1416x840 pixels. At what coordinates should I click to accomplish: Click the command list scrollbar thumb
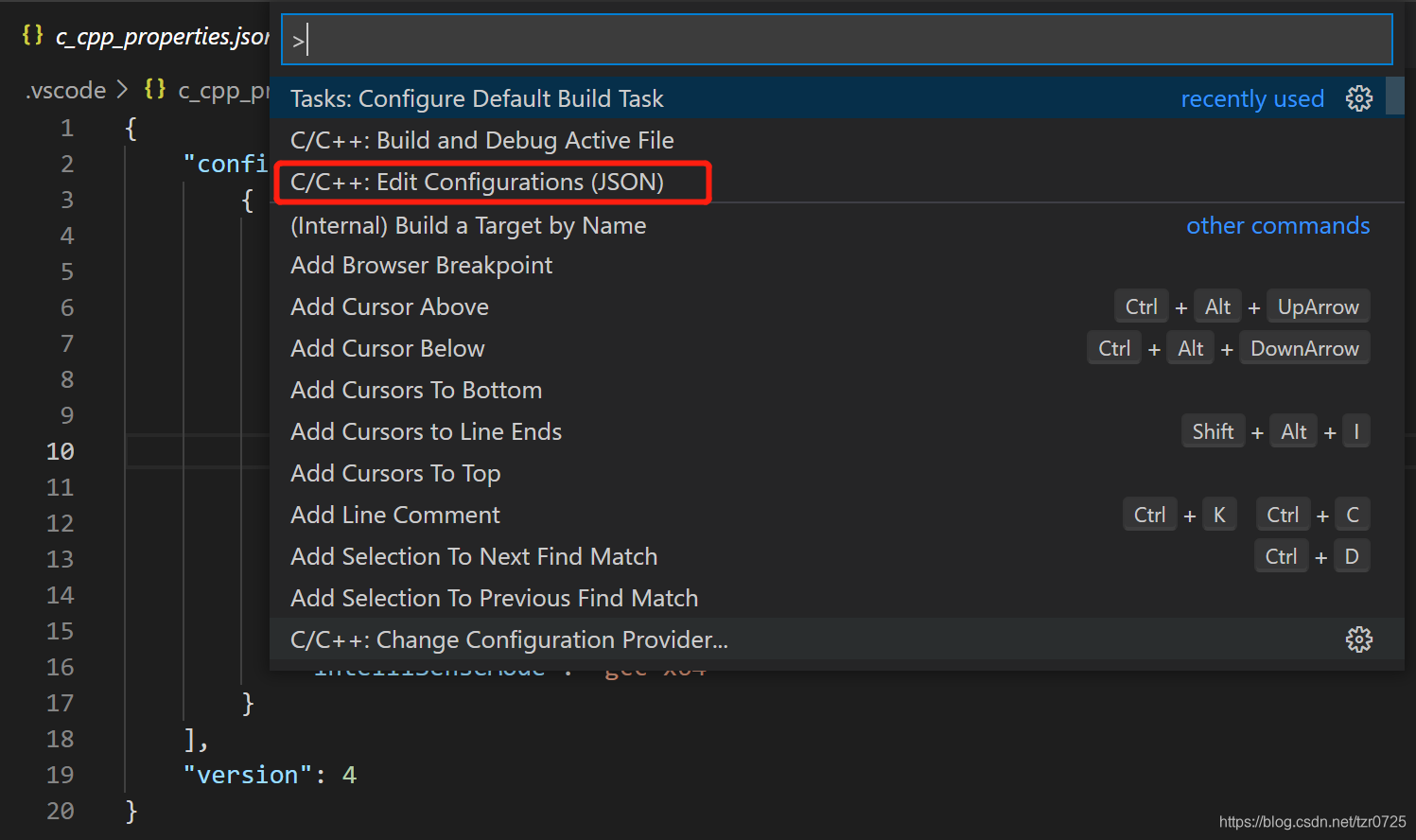tap(1394, 96)
